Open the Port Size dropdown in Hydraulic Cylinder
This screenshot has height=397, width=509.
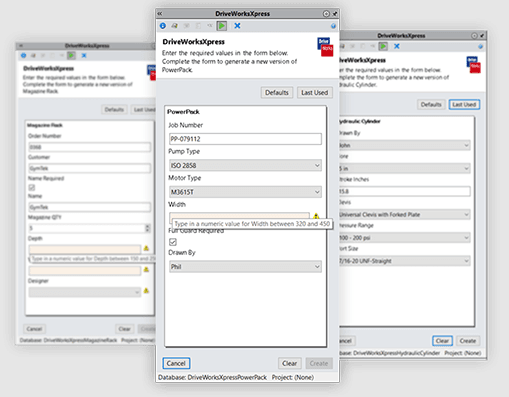point(405,261)
